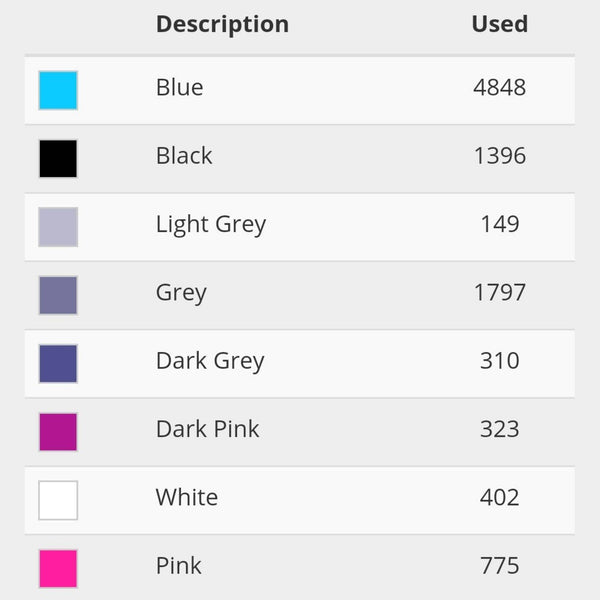Viewport: 600px width, 600px height.
Task: Select the 775 used value
Action: point(499,566)
